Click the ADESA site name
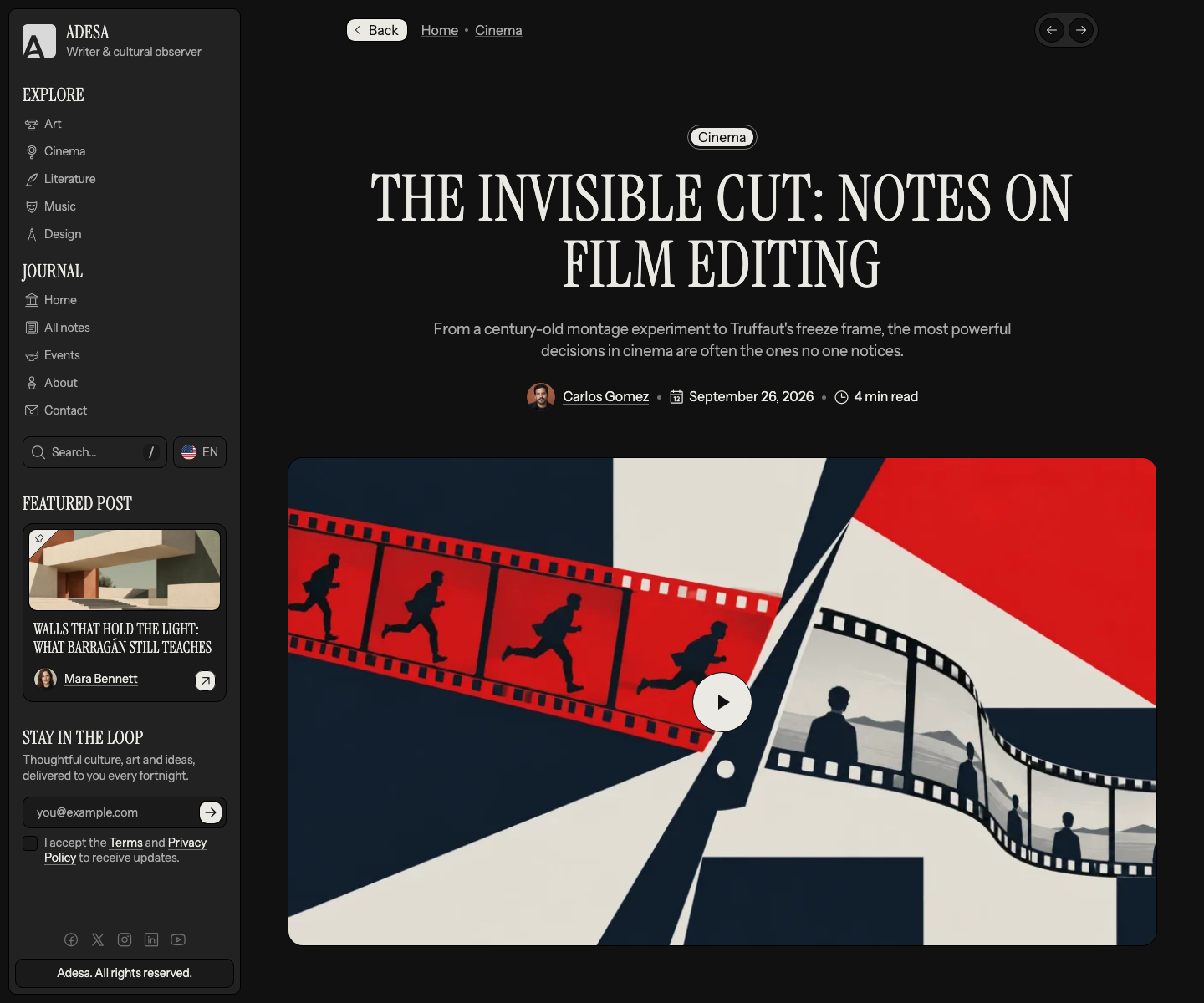 (x=88, y=32)
